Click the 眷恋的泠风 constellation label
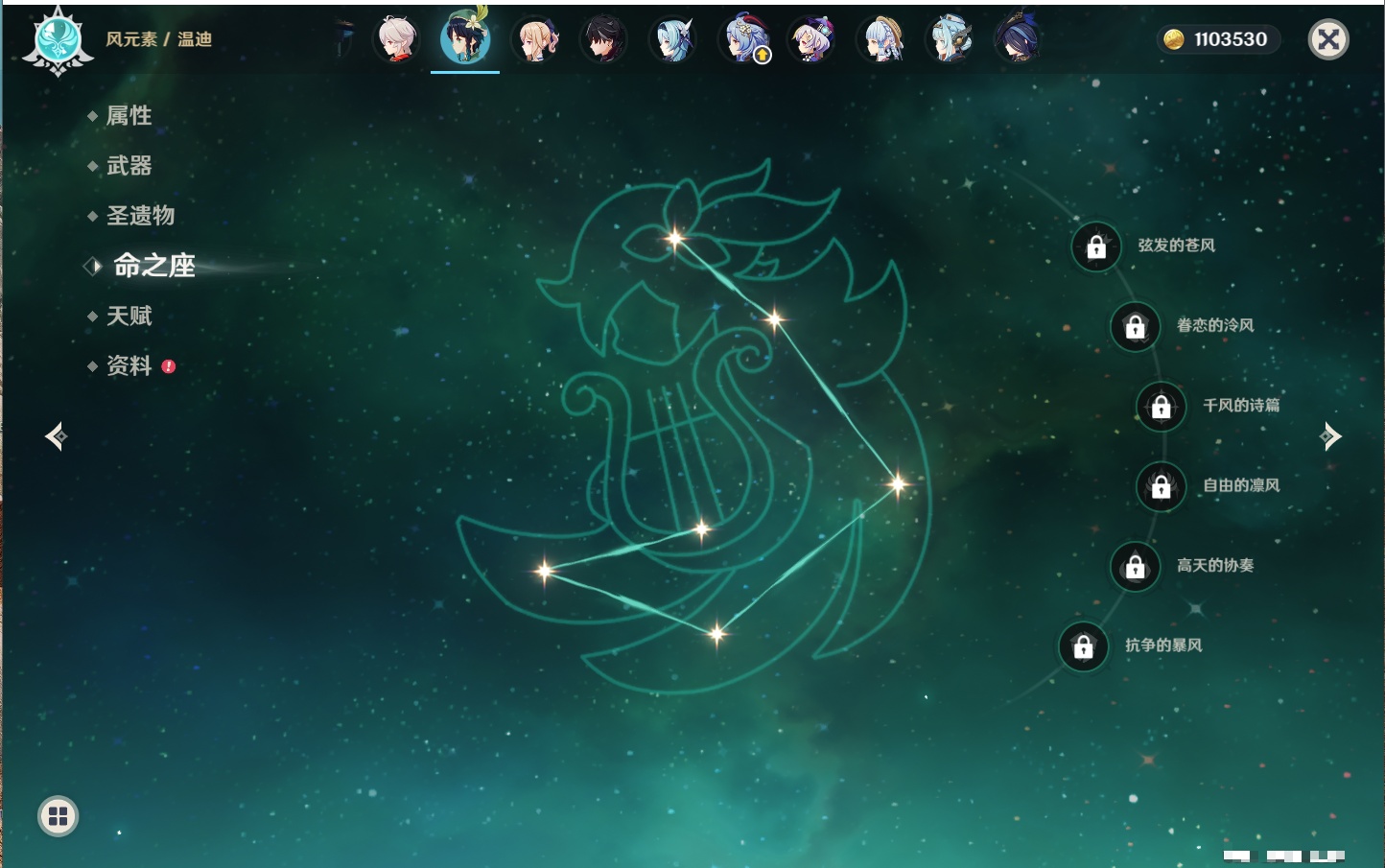This screenshot has width=1385, height=868. tap(1215, 325)
